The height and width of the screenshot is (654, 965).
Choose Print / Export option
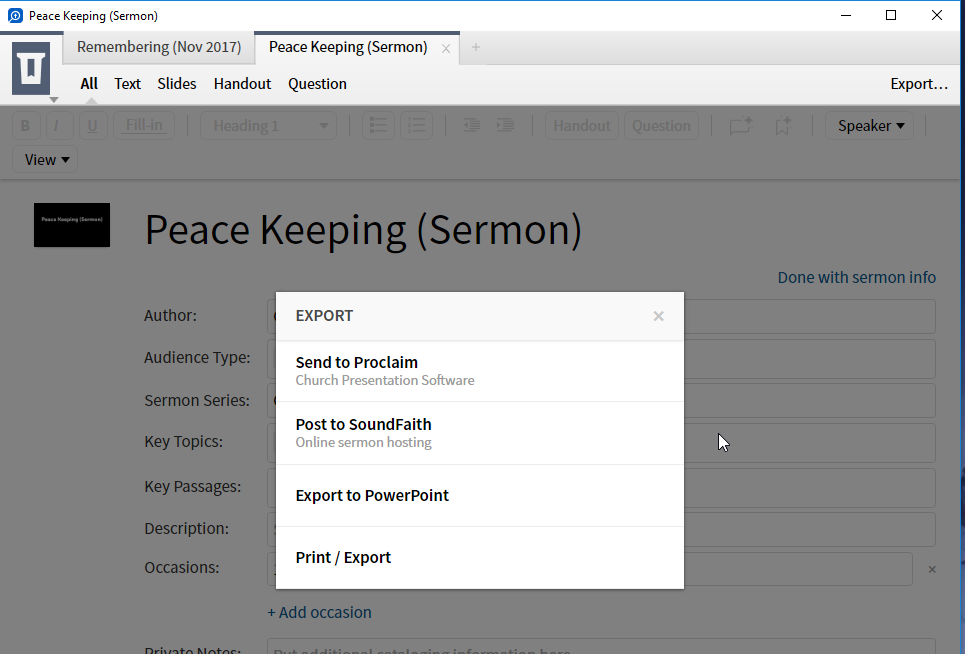(480, 557)
